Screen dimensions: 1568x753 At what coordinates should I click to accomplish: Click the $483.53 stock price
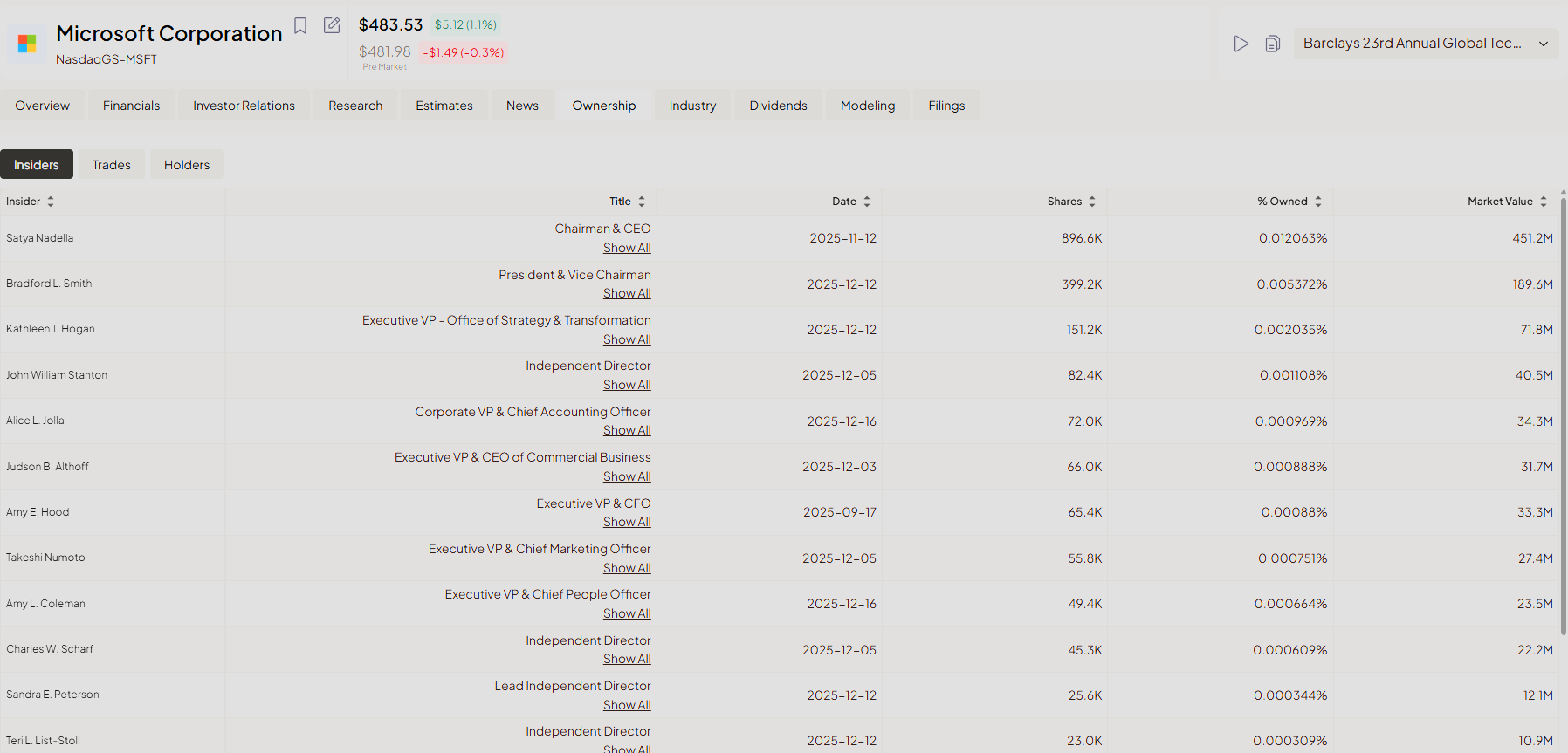coord(390,25)
